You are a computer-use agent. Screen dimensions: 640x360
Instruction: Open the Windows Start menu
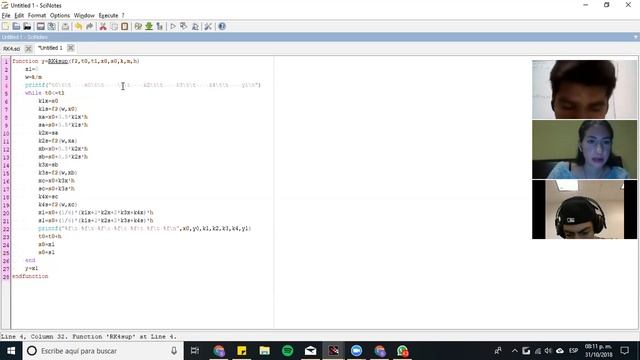11,351
